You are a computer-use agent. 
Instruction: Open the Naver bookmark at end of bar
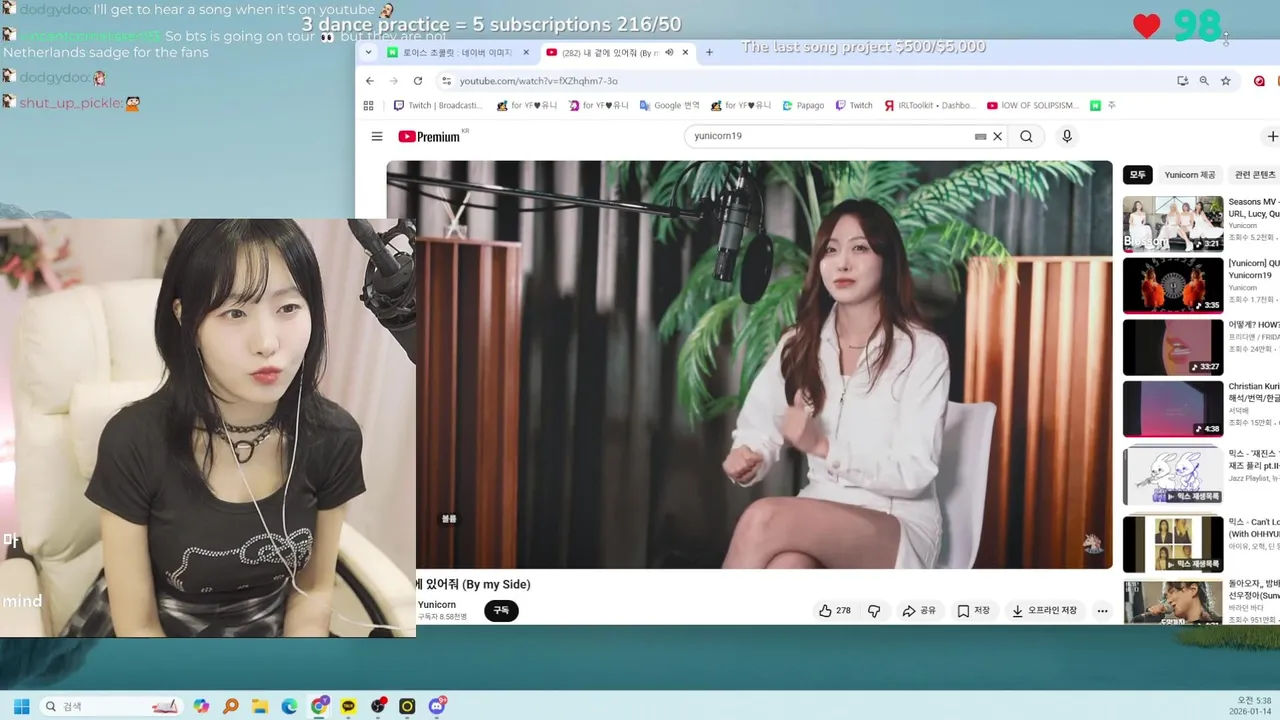(x=1102, y=105)
